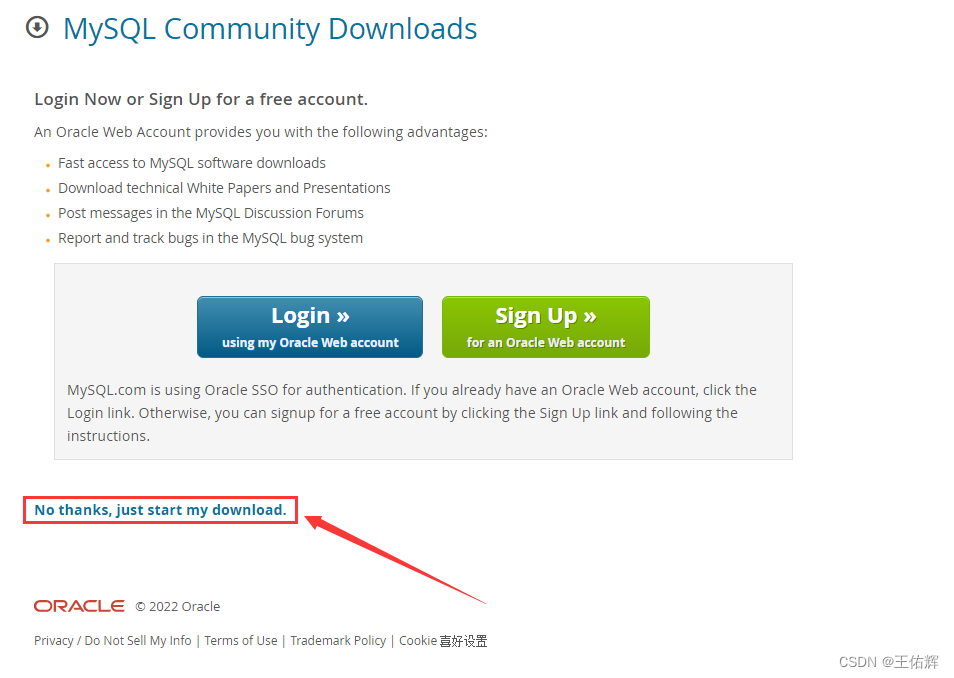Screen dimensions: 954x678
Task: Click 'Post messages in the MySQL Discussion Forums'
Action: tap(211, 213)
